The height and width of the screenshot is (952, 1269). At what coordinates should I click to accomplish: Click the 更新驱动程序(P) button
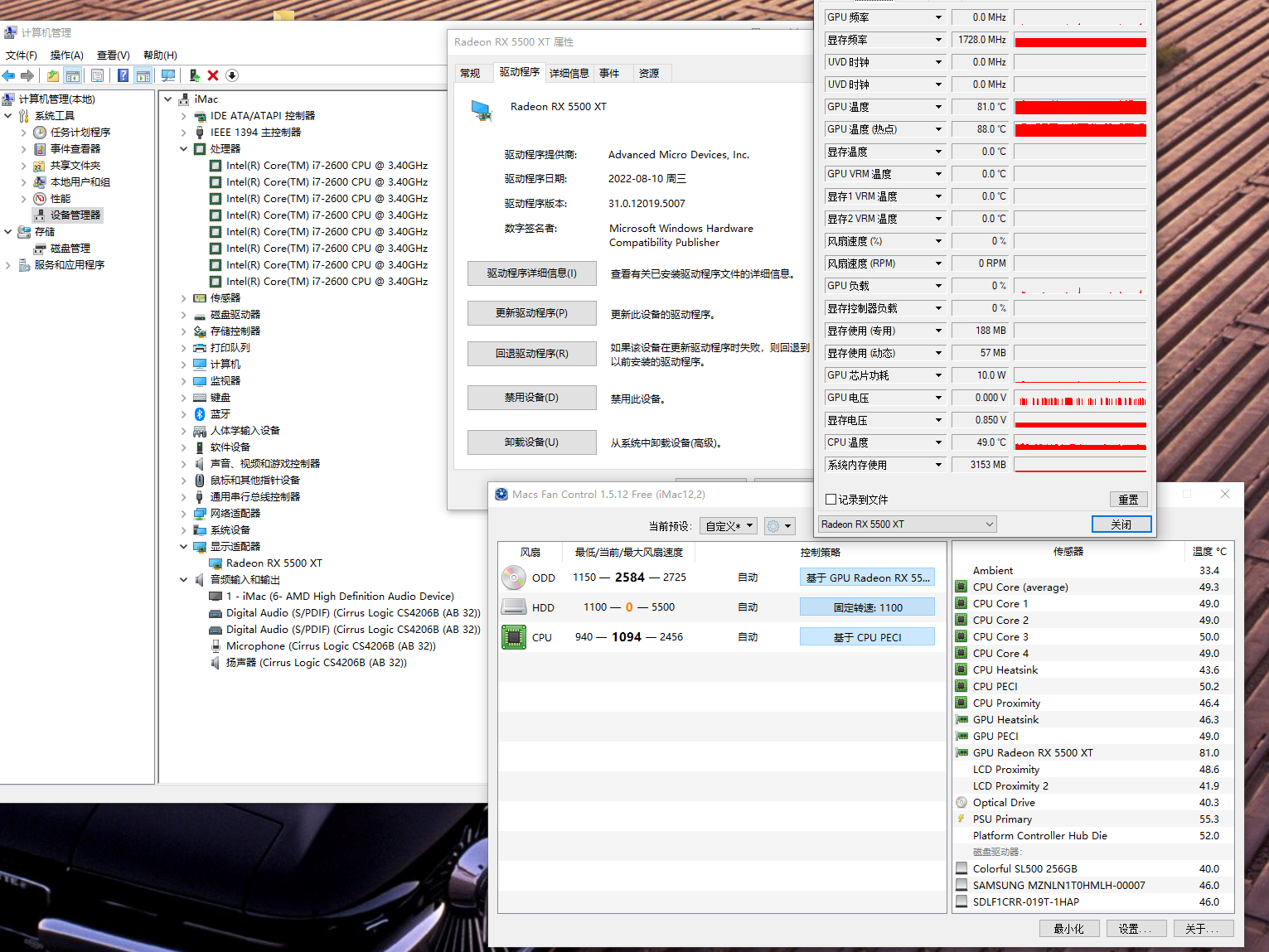[532, 313]
